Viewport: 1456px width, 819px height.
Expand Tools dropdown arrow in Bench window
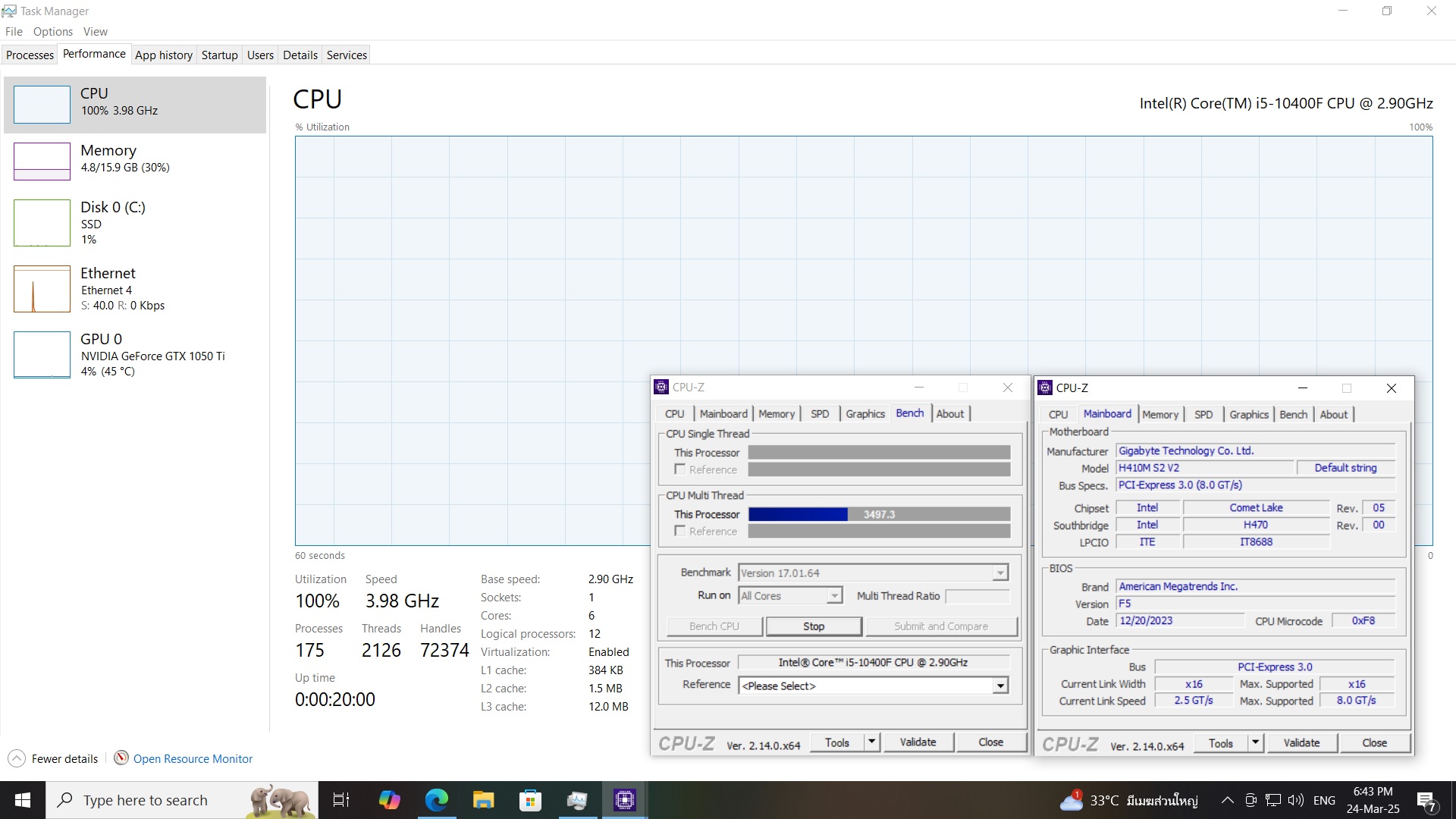(872, 742)
